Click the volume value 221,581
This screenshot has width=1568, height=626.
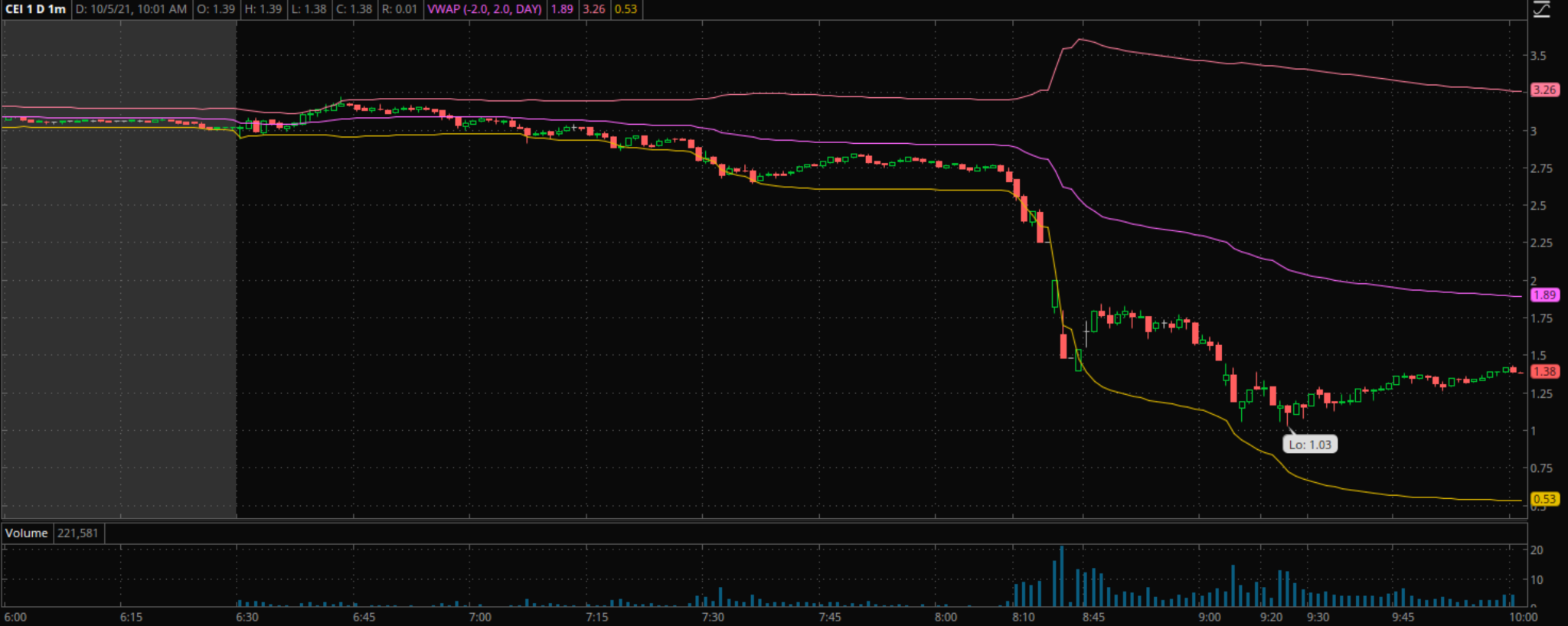77,533
